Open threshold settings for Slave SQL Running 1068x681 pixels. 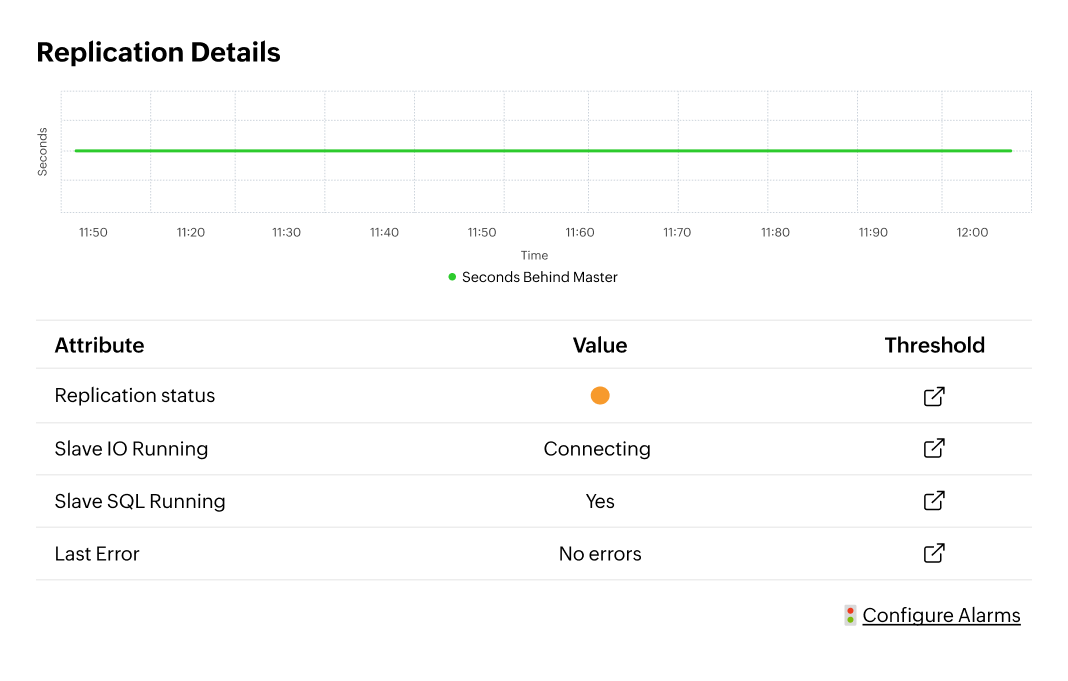933,501
